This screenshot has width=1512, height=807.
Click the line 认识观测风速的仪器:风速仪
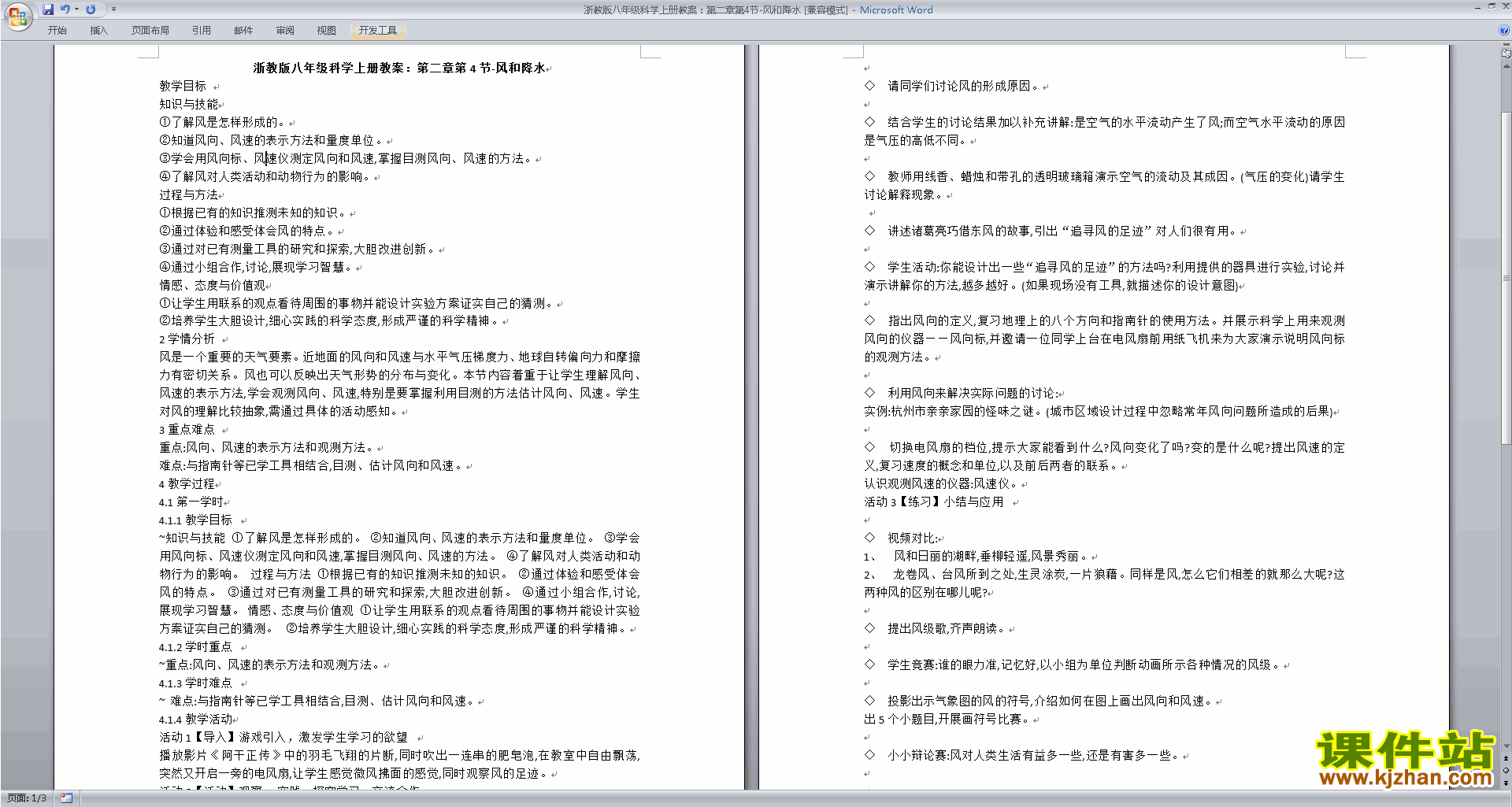tap(940, 483)
